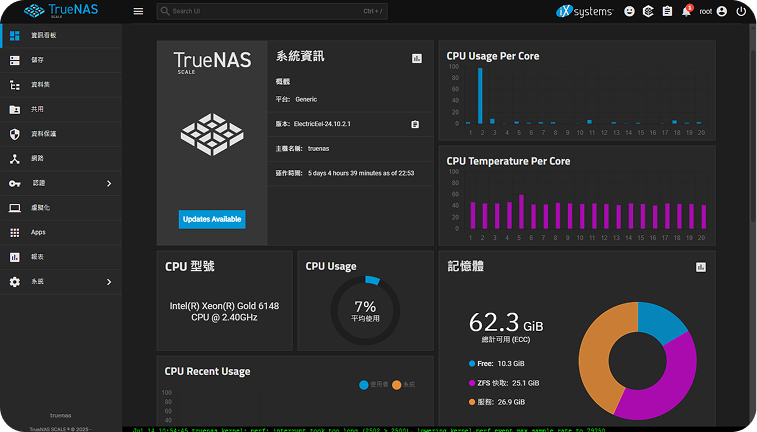Expand the 認證 (Credentials) submenu
Screen dimensions: 757x432
pos(108,183)
